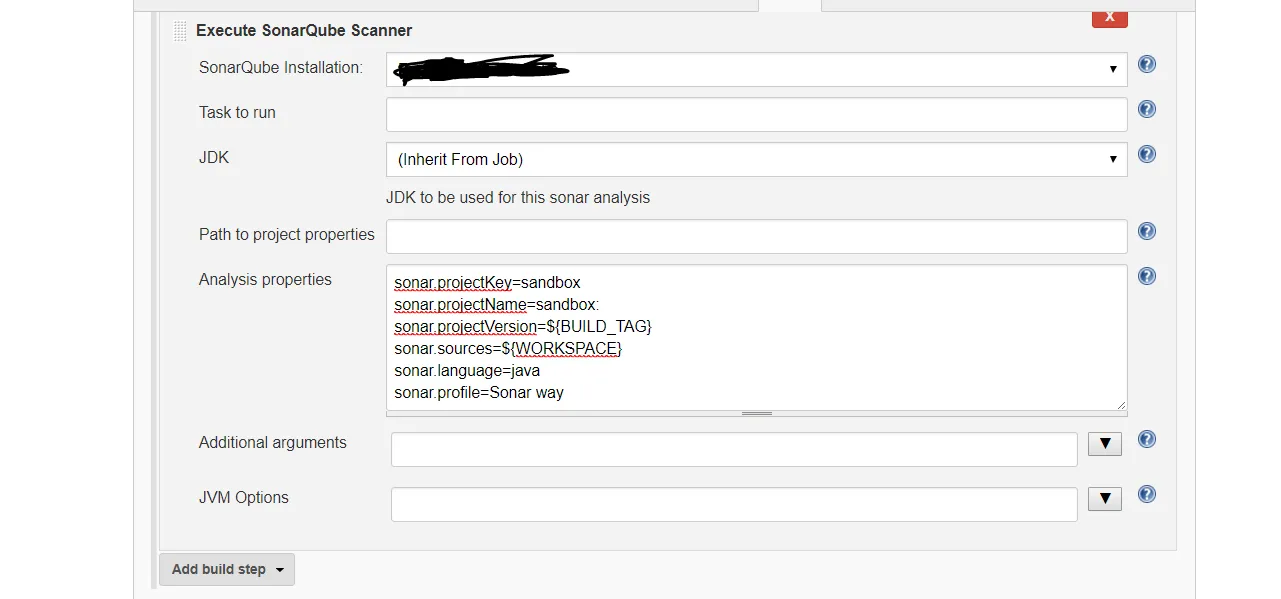
Task: Open the JDK selection dropdown
Action: pyautogui.click(x=756, y=159)
